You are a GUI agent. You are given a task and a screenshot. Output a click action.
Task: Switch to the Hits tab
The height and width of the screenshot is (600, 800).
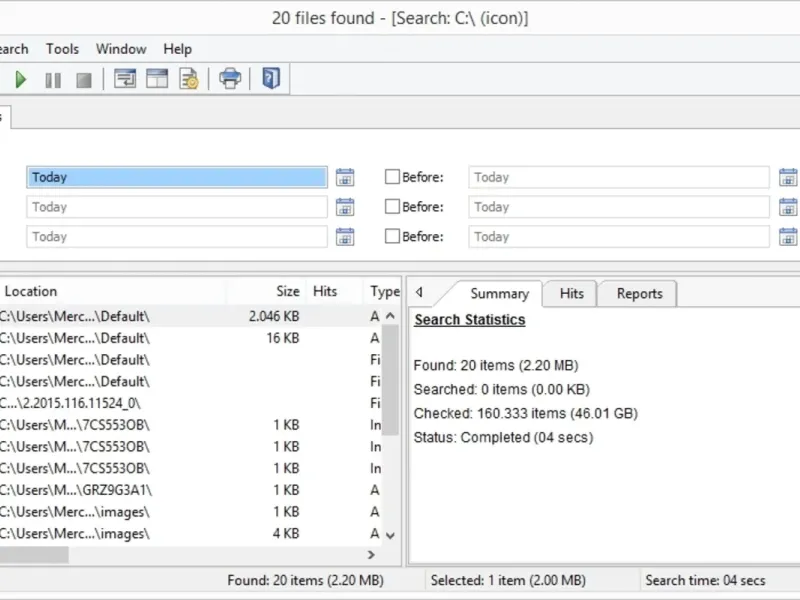[x=571, y=294]
